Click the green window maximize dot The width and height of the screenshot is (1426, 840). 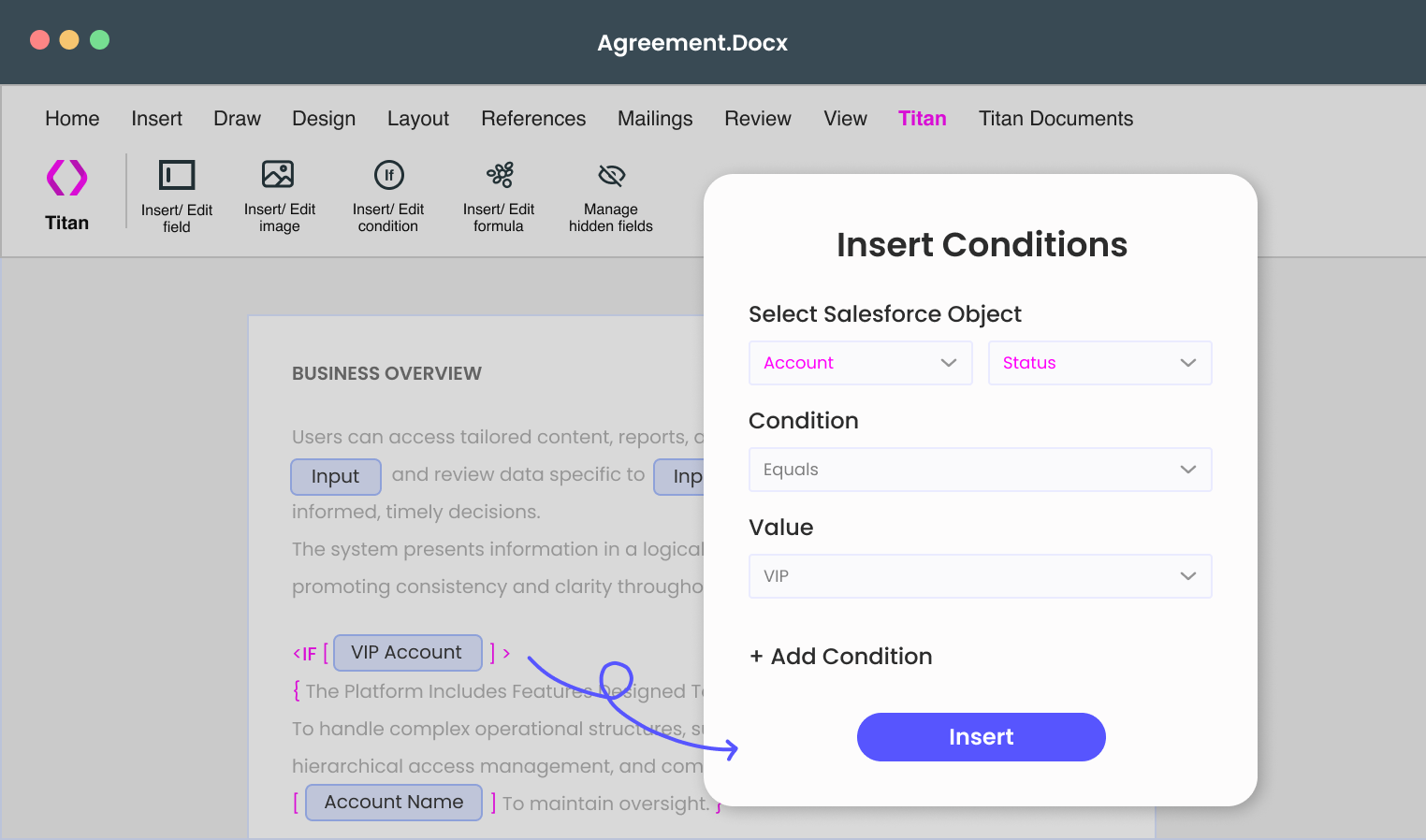pos(99,40)
